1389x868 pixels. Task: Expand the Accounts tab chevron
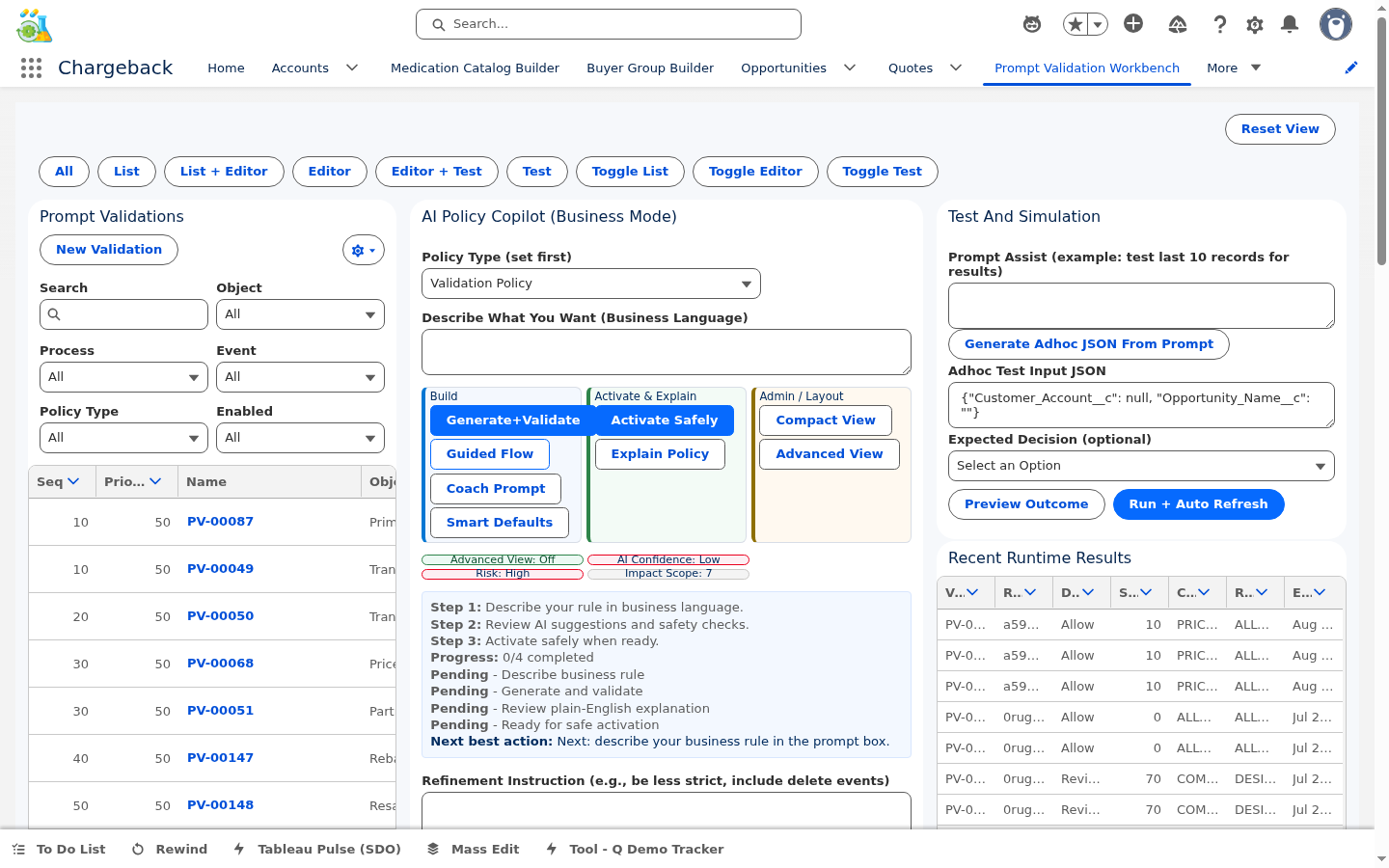pyautogui.click(x=352, y=68)
